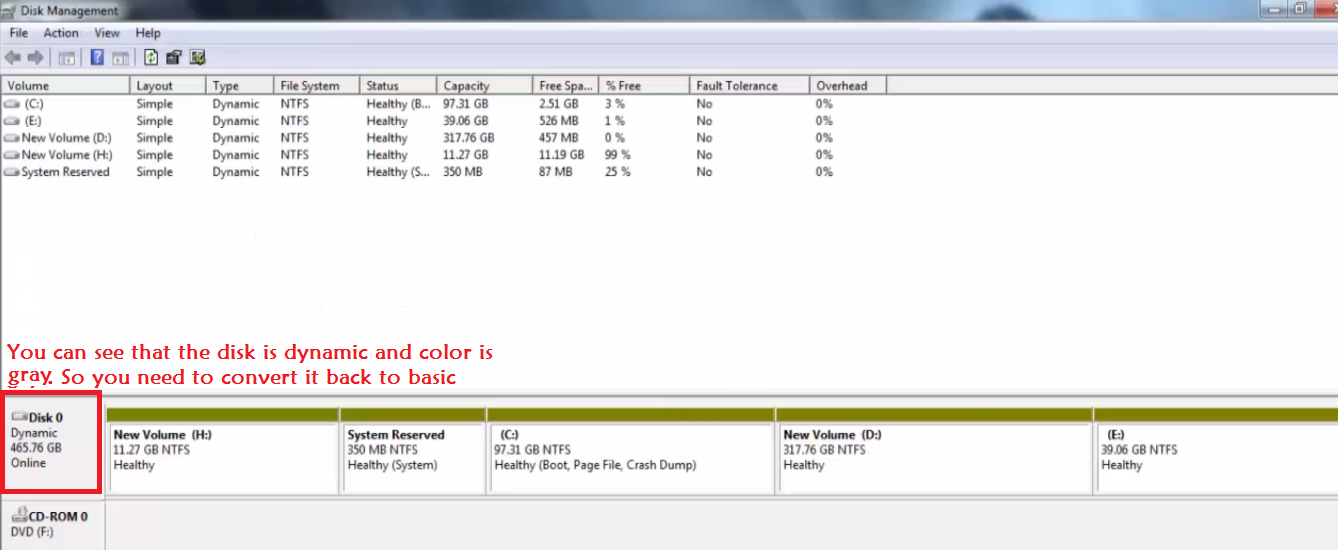Click the 317.76 GB capacity cell in list
The width and height of the screenshot is (1338, 550).
click(468, 138)
